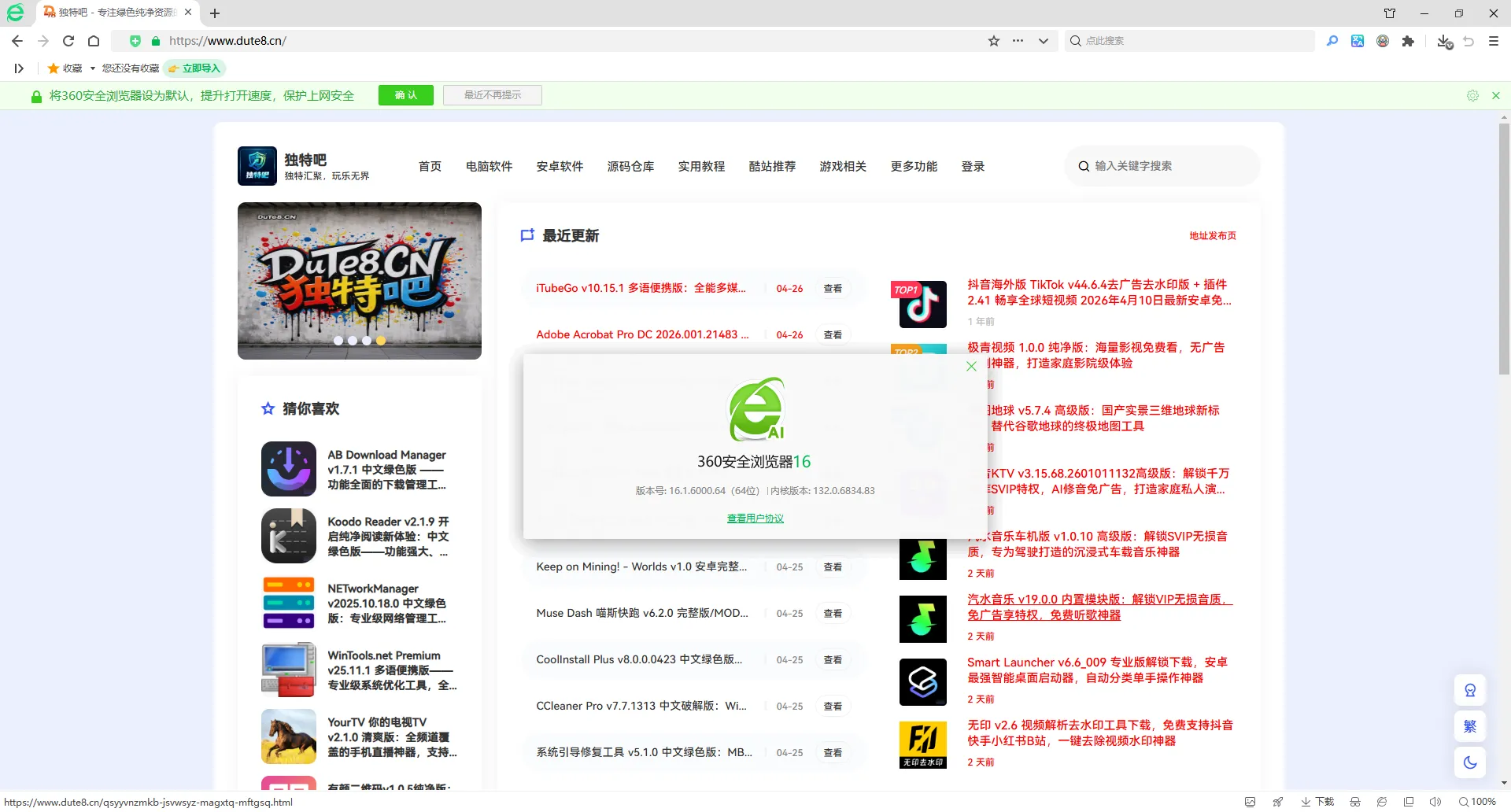Open the 360 browser main menu
The height and width of the screenshot is (812, 1511).
pyautogui.click(x=1494, y=41)
